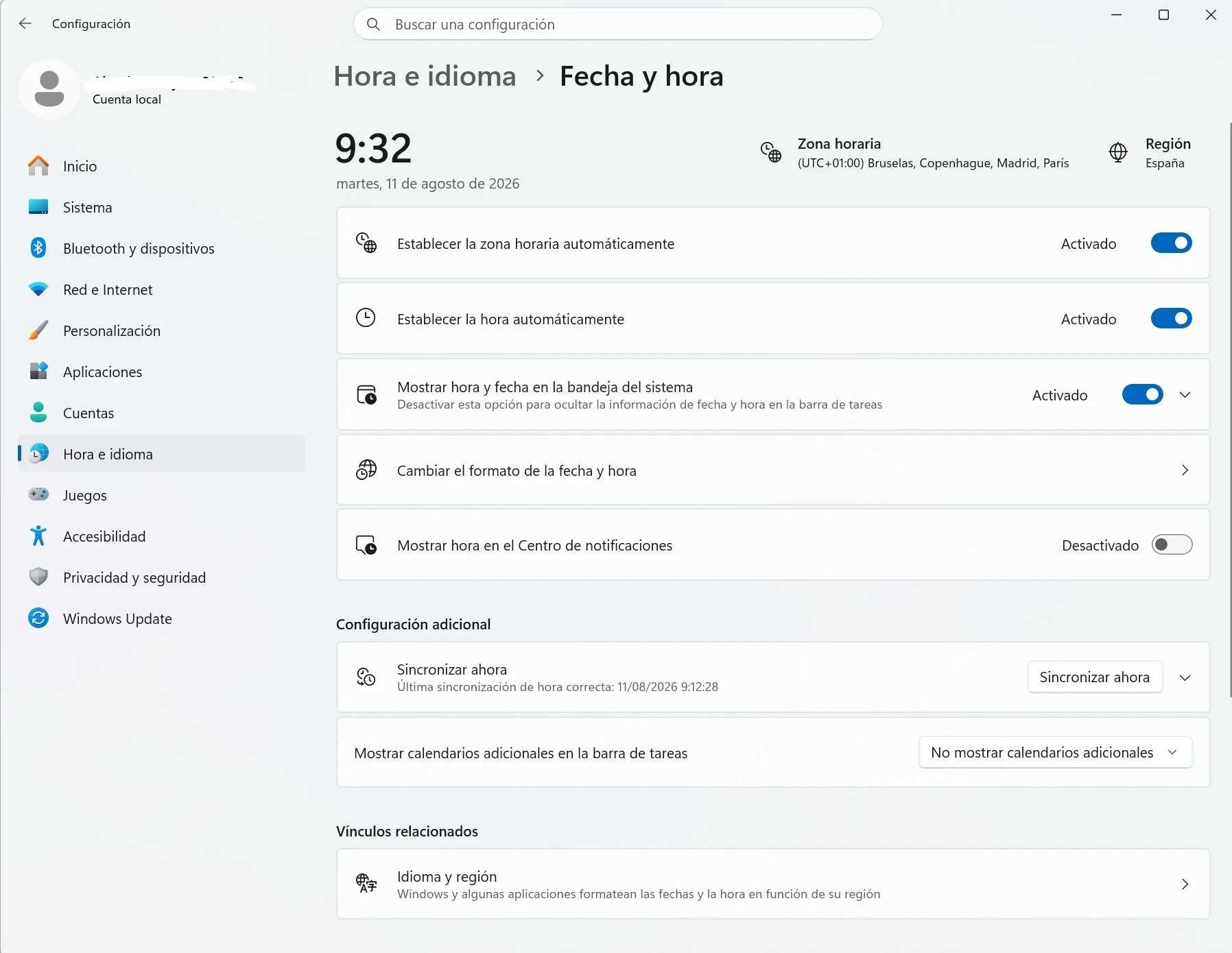Image resolution: width=1232 pixels, height=953 pixels.
Task: Toggle Establecer la zona horaria automáticamente switch
Action: coord(1172,243)
